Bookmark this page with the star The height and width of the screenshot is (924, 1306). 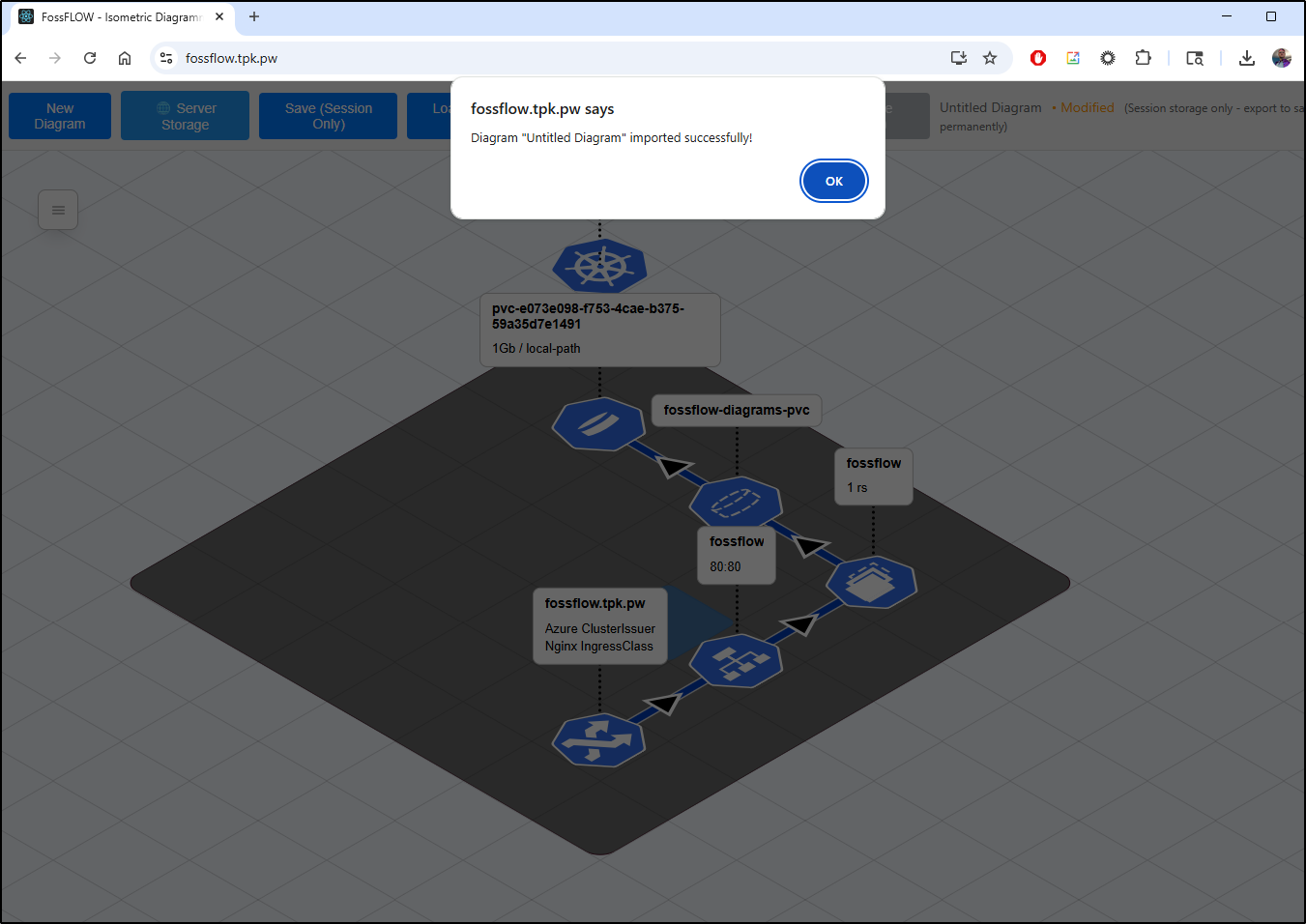[990, 58]
